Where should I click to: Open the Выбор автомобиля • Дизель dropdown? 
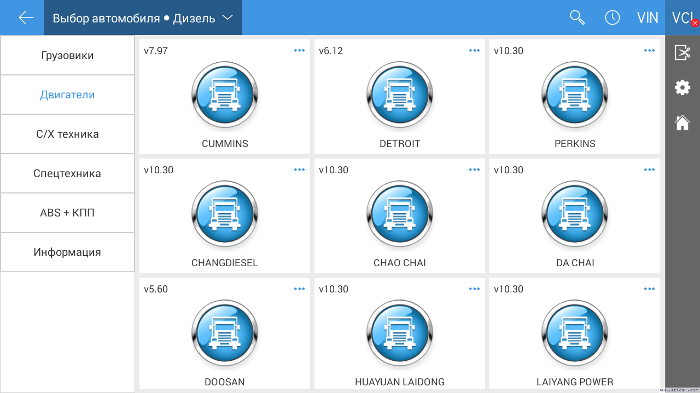point(143,18)
